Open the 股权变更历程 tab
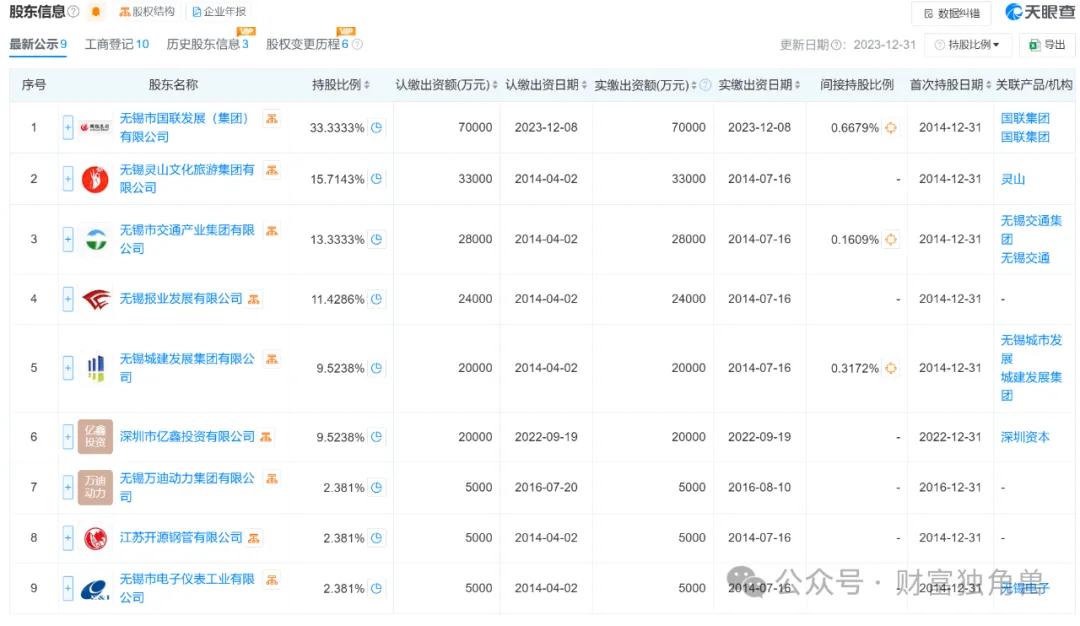 coord(307,44)
